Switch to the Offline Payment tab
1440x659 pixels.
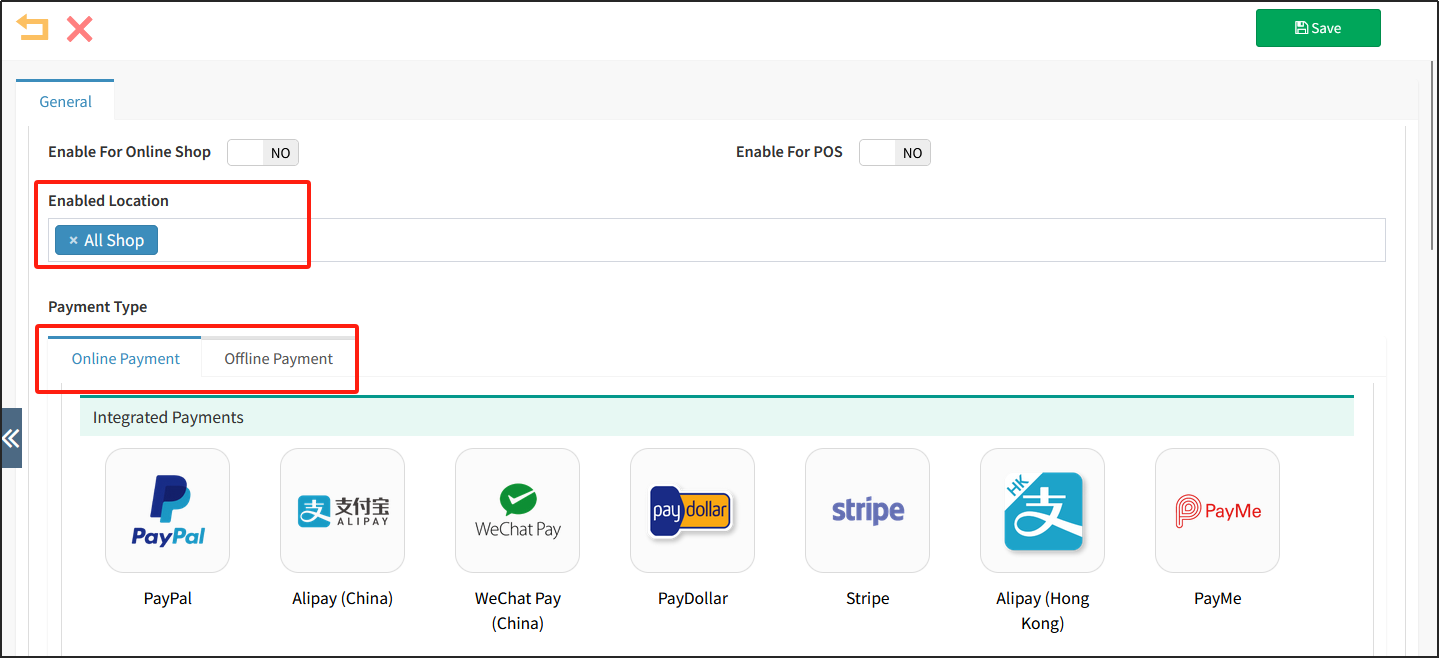278,358
